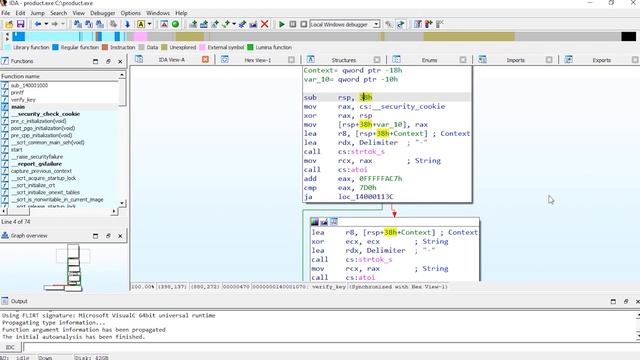This screenshot has height=360, width=640.
Task: Expand the dropdown beside the yellow 'A' icon
Action: pos(149,24)
